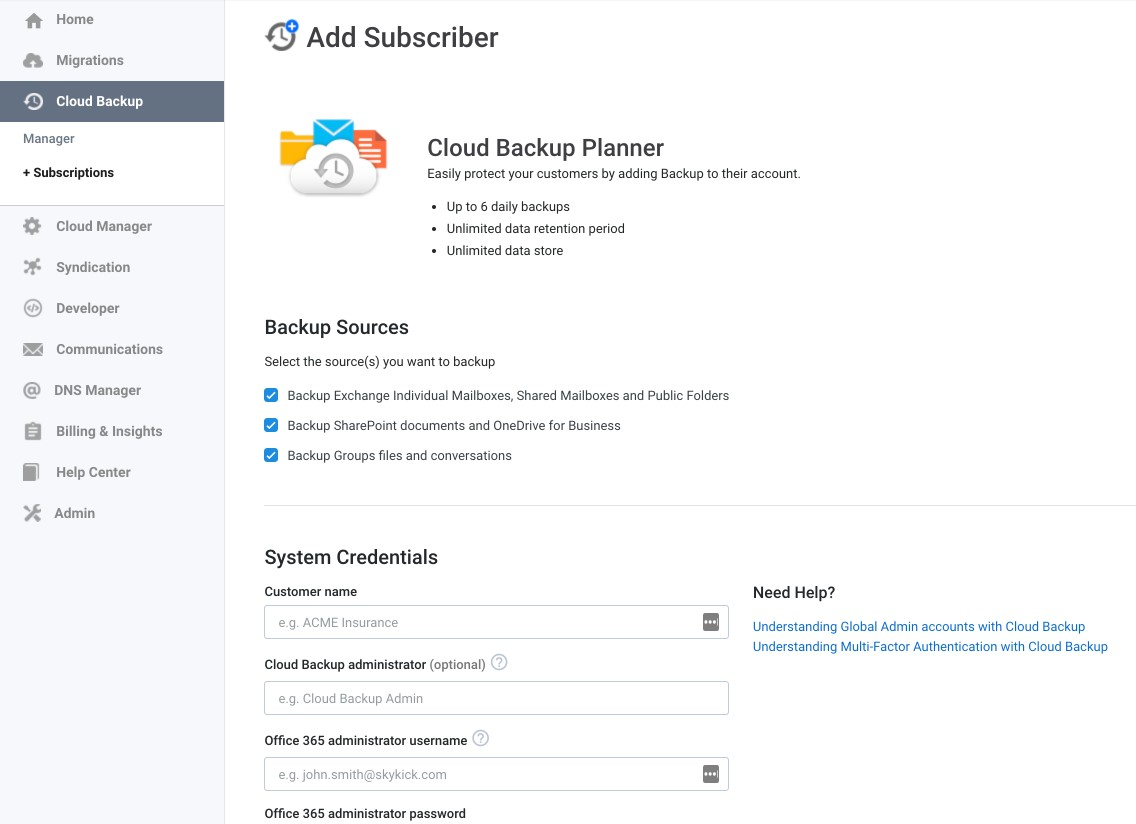Uncheck Backup Exchange Individual Mailboxes checkbox
The width and height of the screenshot is (1136, 824).
[271, 395]
